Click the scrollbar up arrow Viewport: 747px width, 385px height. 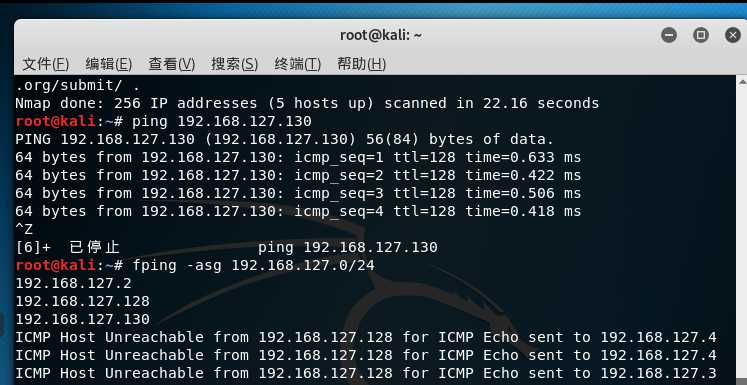click(743, 82)
